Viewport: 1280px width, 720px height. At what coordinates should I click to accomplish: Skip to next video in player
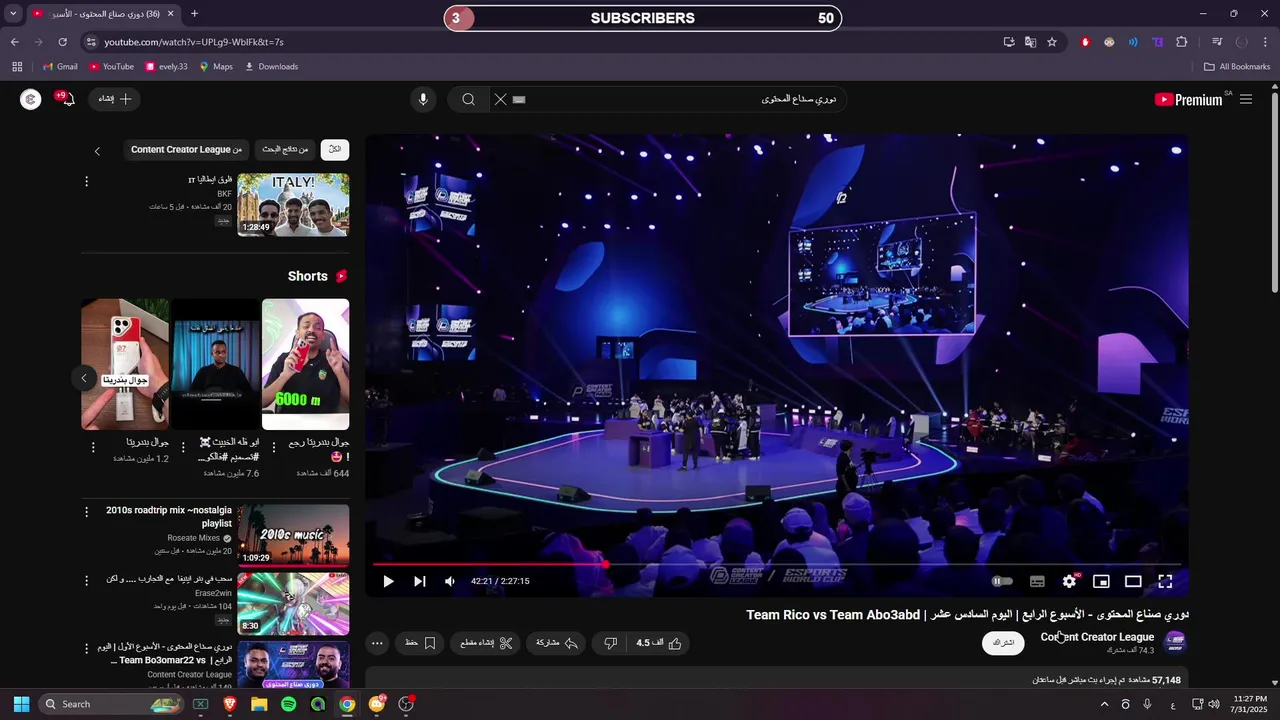[419, 581]
